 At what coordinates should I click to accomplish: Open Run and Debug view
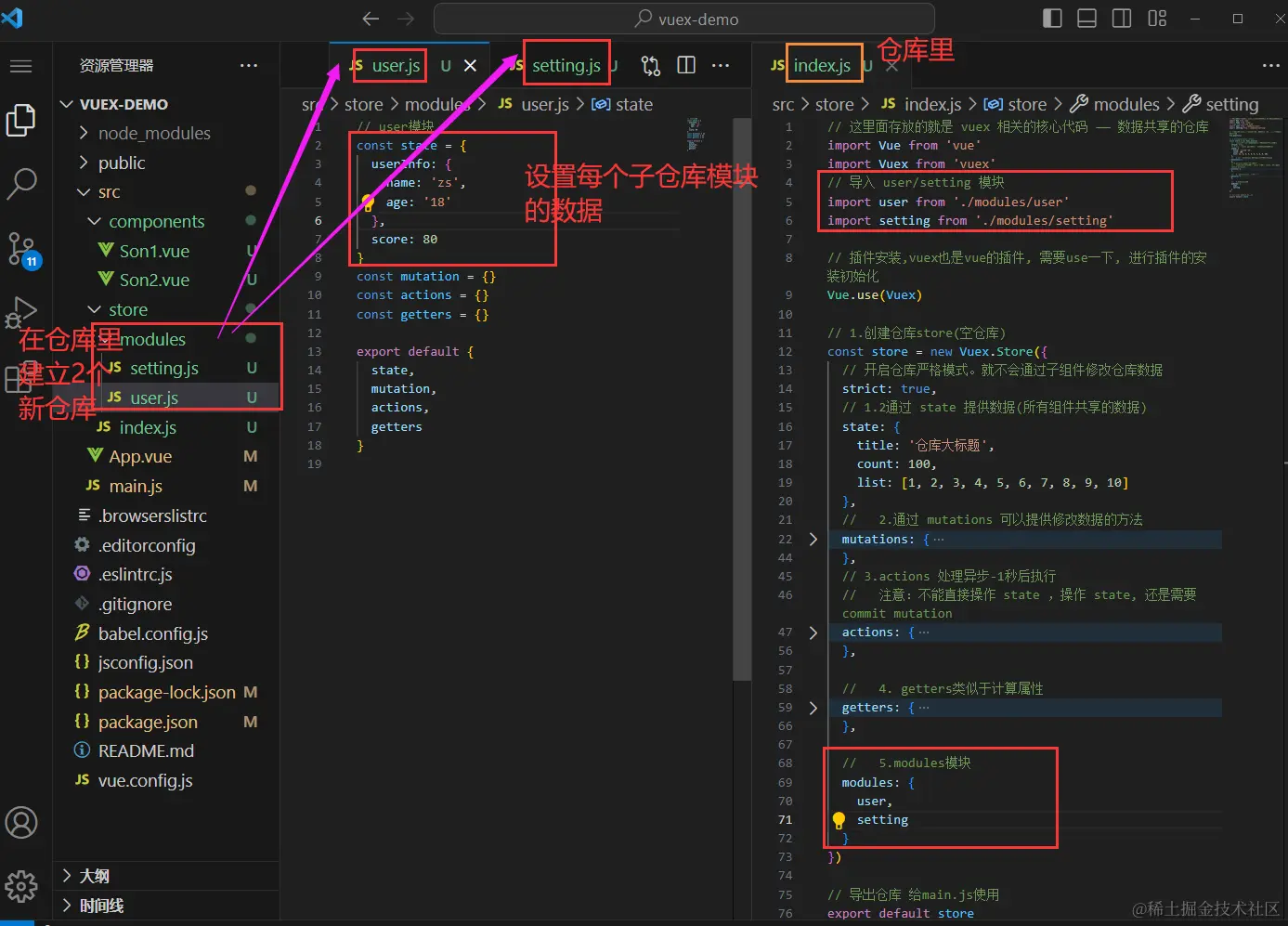tap(21, 312)
